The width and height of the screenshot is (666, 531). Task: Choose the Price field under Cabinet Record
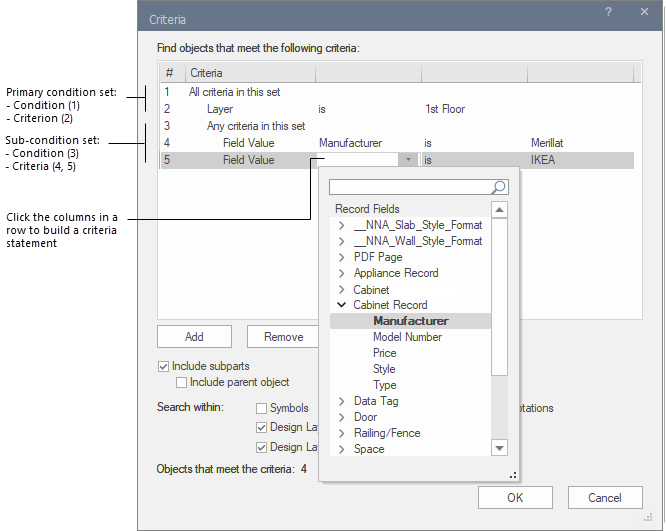pyautogui.click(x=384, y=353)
